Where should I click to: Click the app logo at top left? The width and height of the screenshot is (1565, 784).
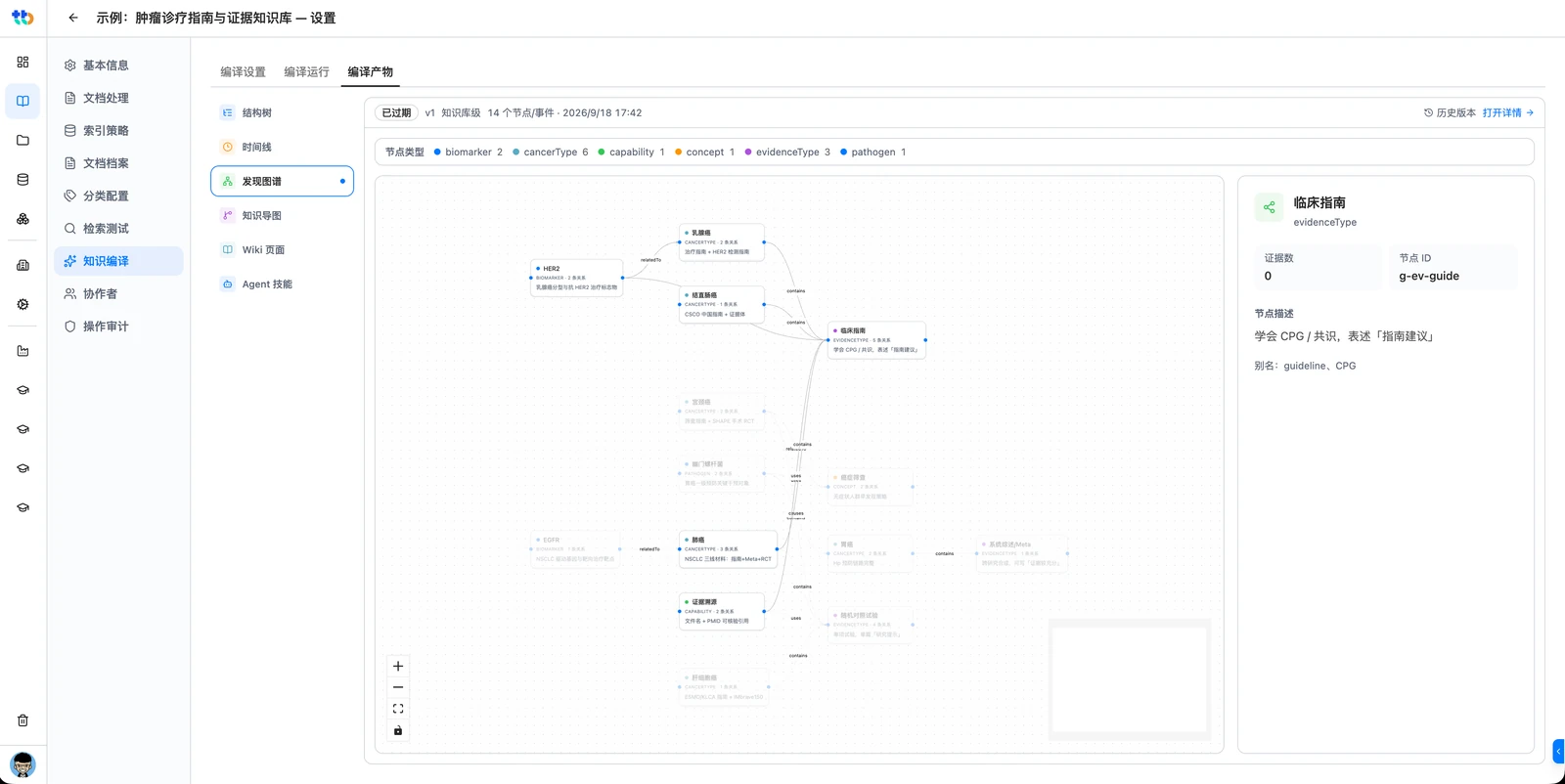[x=22, y=18]
